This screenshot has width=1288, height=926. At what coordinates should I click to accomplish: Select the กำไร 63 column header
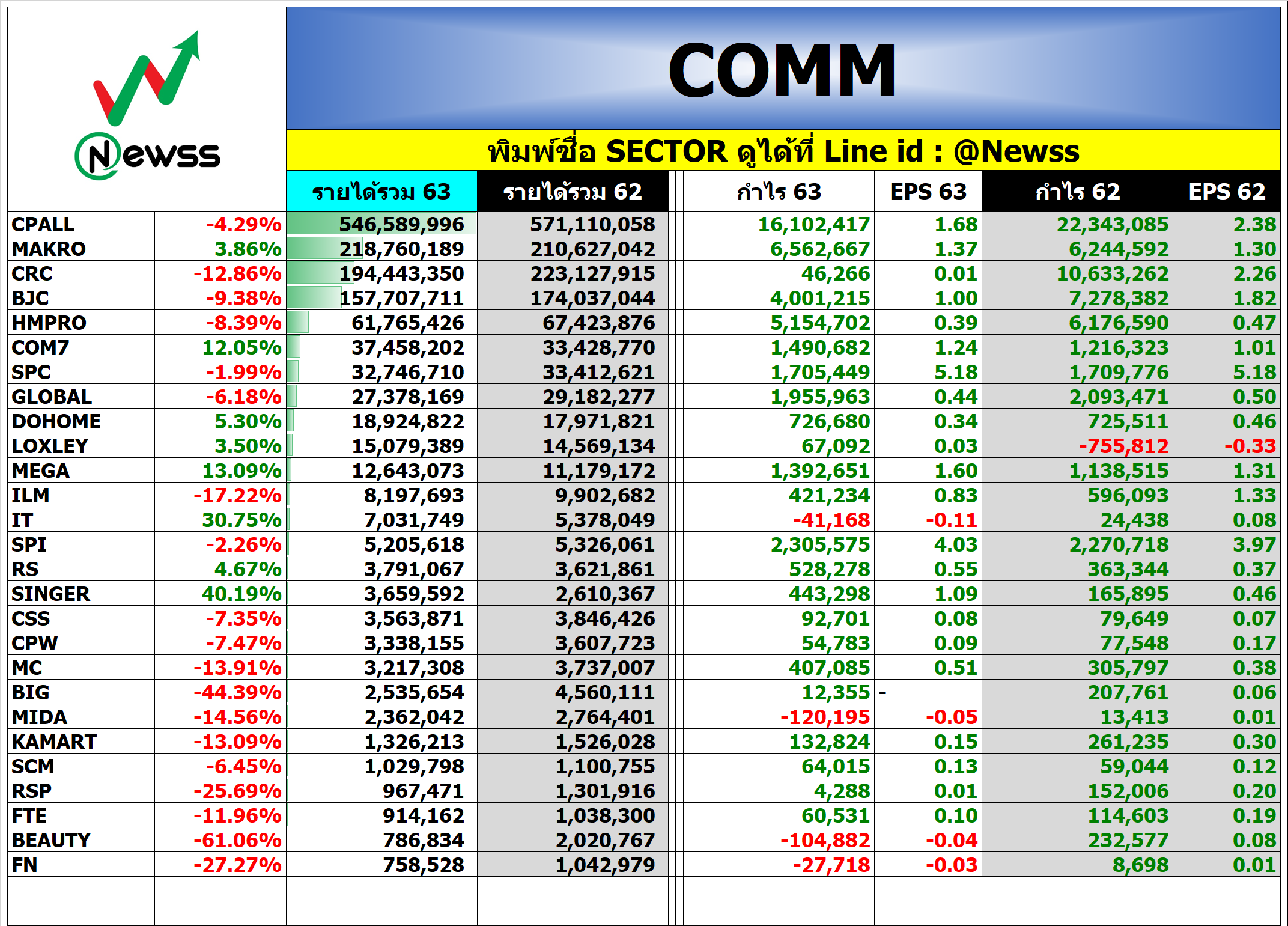click(x=779, y=191)
